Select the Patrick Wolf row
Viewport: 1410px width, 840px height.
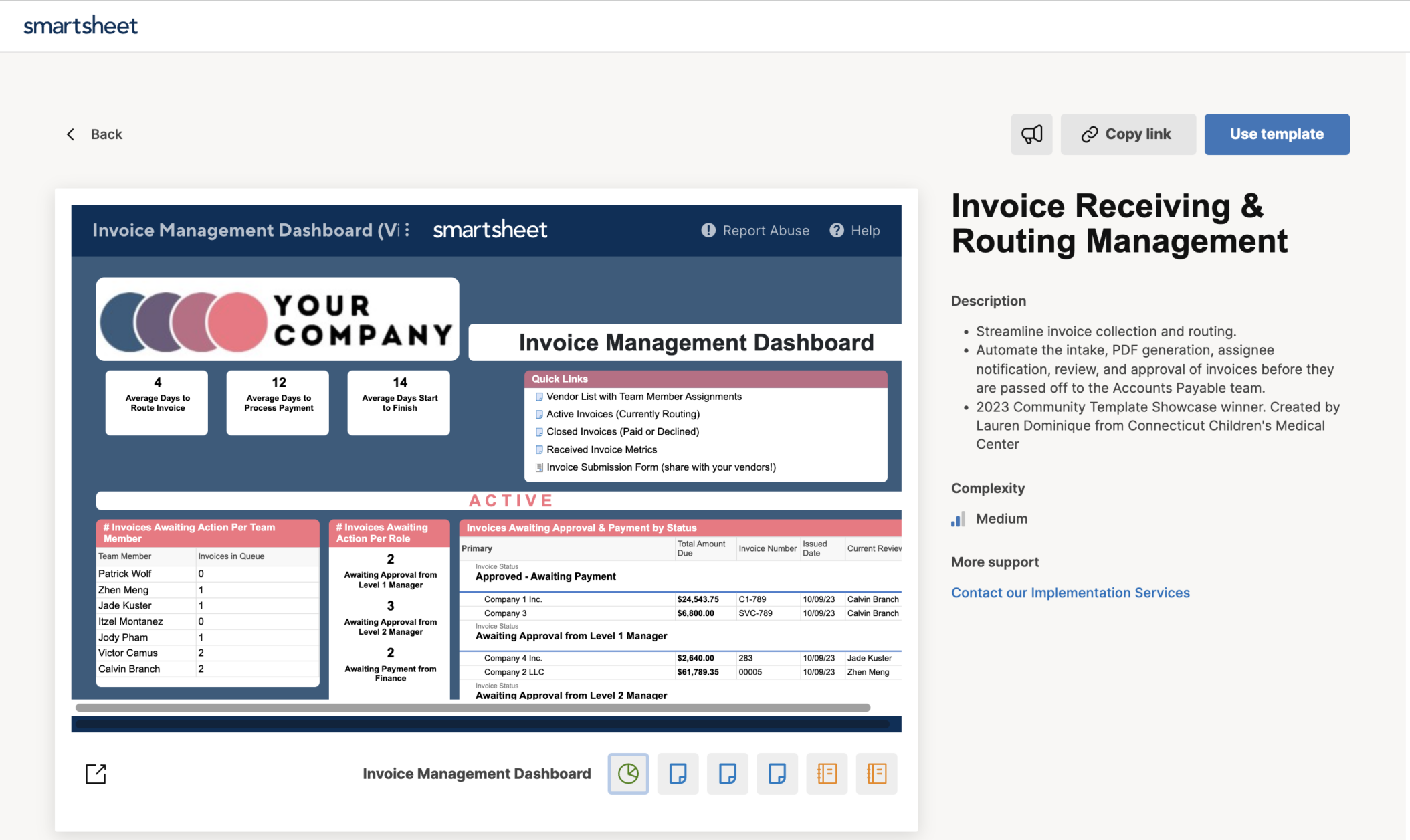point(208,574)
